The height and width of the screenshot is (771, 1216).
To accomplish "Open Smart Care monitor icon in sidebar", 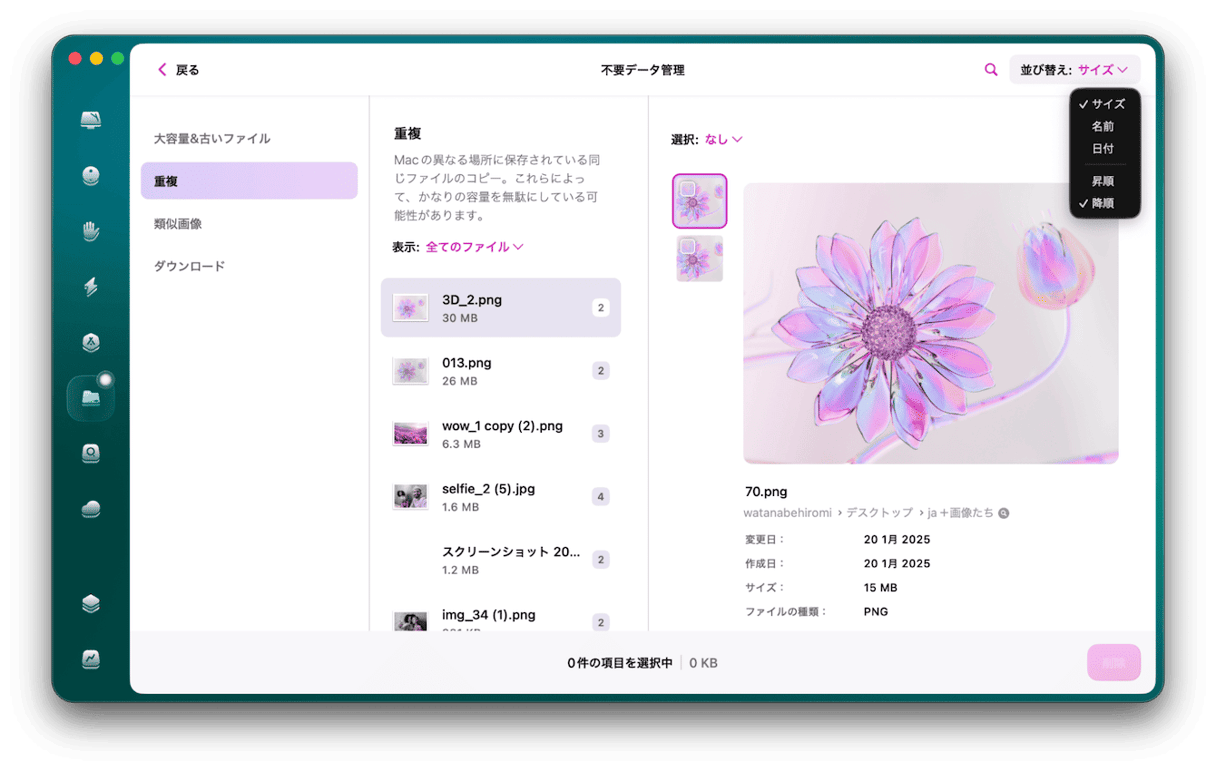I will pyautogui.click(x=91, y=120).
